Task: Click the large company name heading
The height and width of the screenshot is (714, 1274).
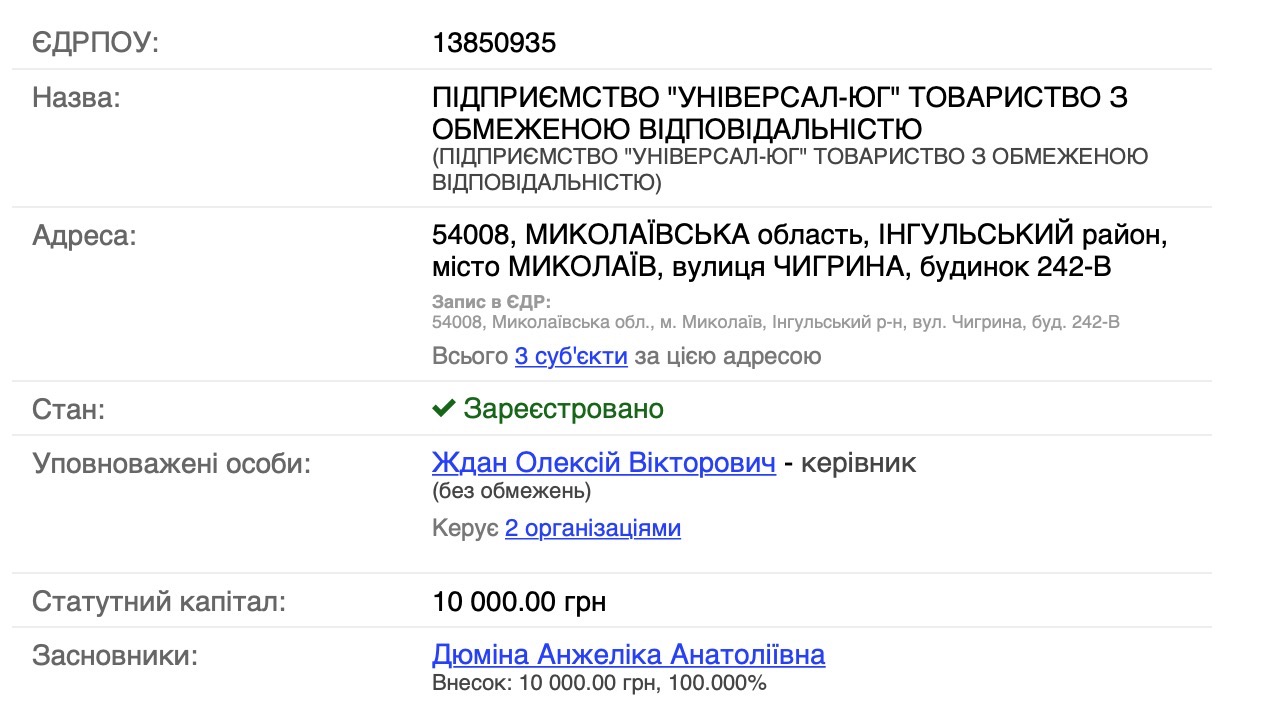Action: click(779, 113)
